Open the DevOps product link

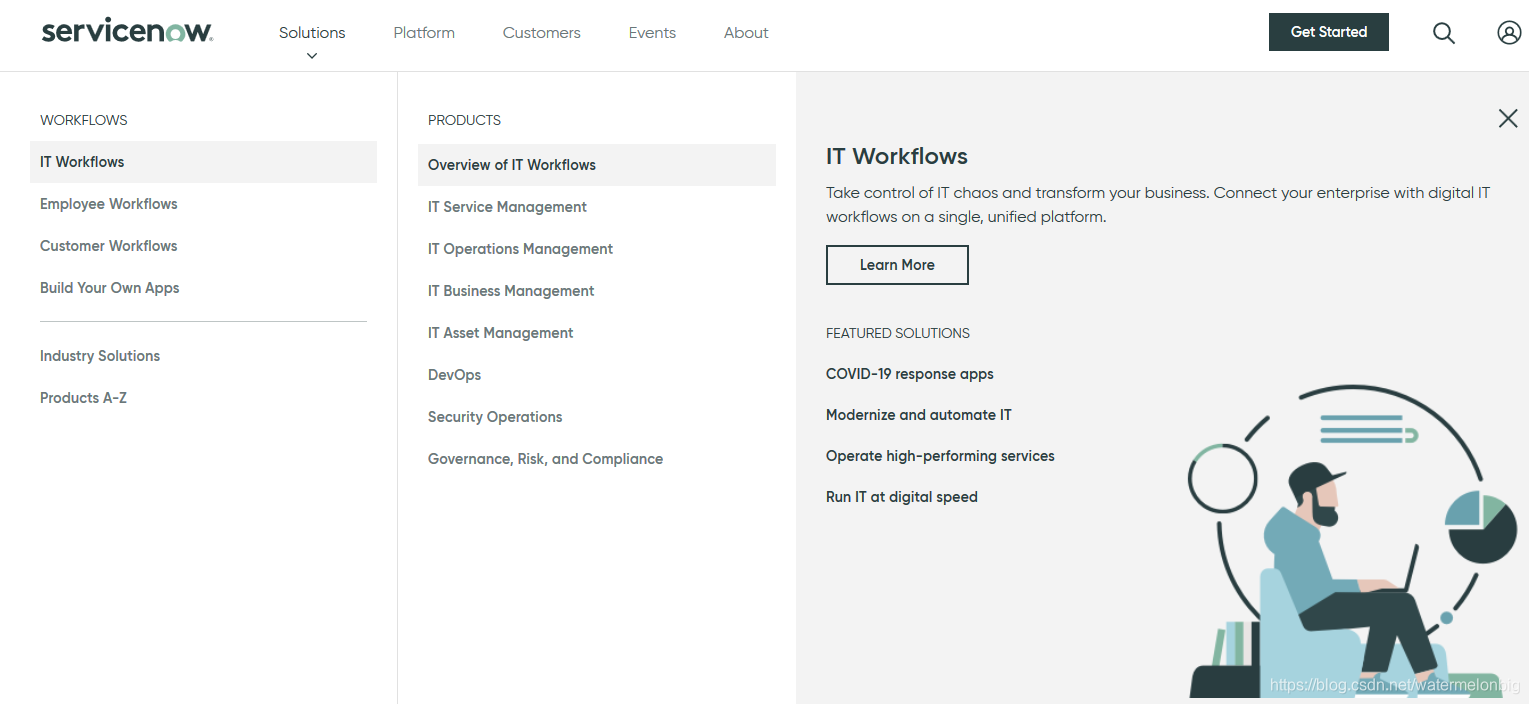[x=454, y=375]
